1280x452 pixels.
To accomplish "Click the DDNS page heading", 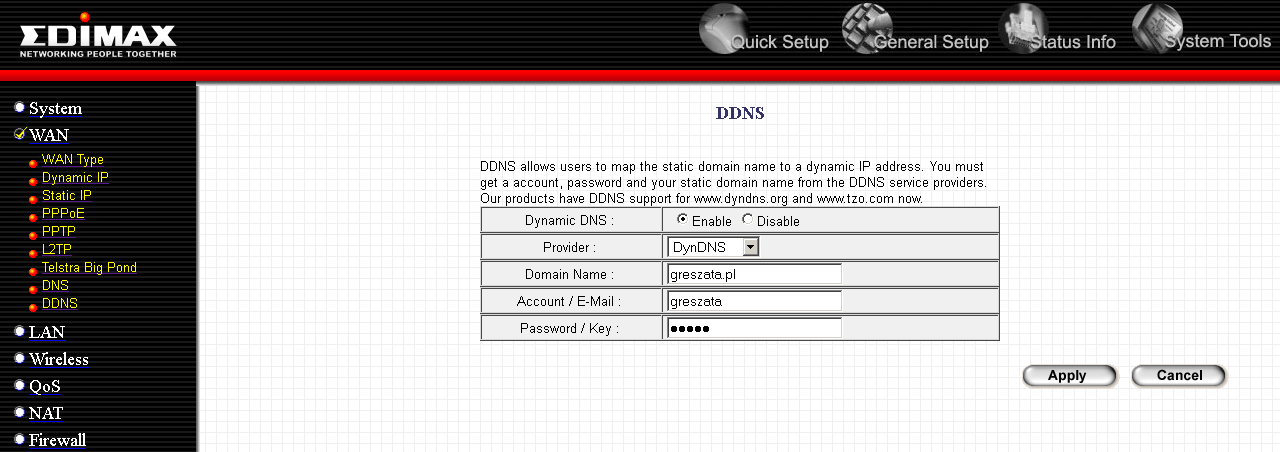I will [740, 113].
